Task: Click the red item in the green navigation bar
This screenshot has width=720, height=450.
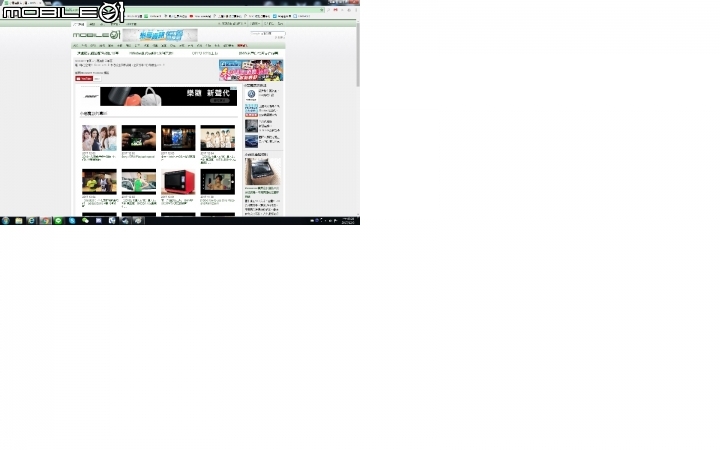Action: [x=242, y=46]
